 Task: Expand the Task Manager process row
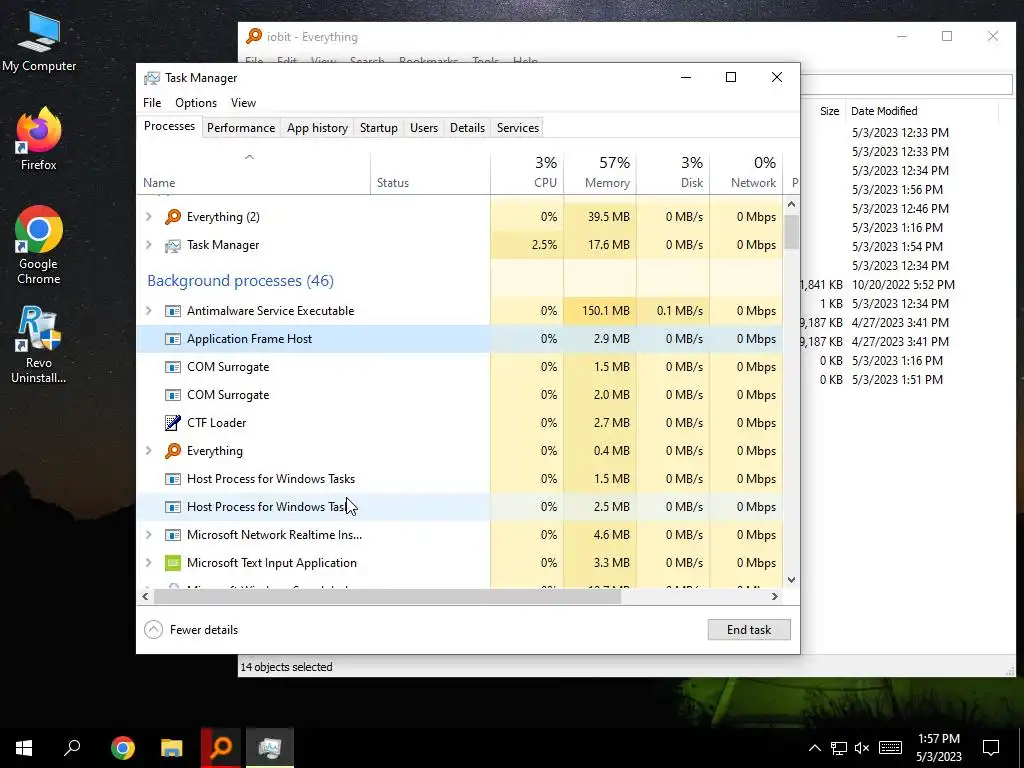pyautogui.click(x=148, y=245)
